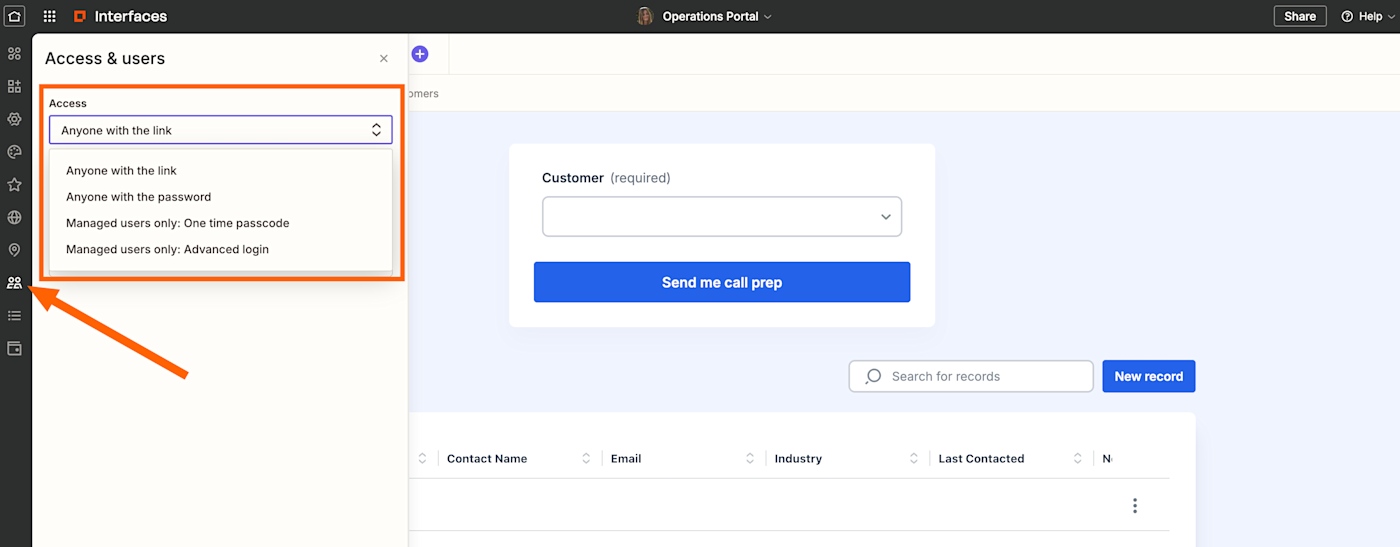Select "Managed users only: One time passcode"
Screen dimensions: 1400x547
tap(178, 223)
